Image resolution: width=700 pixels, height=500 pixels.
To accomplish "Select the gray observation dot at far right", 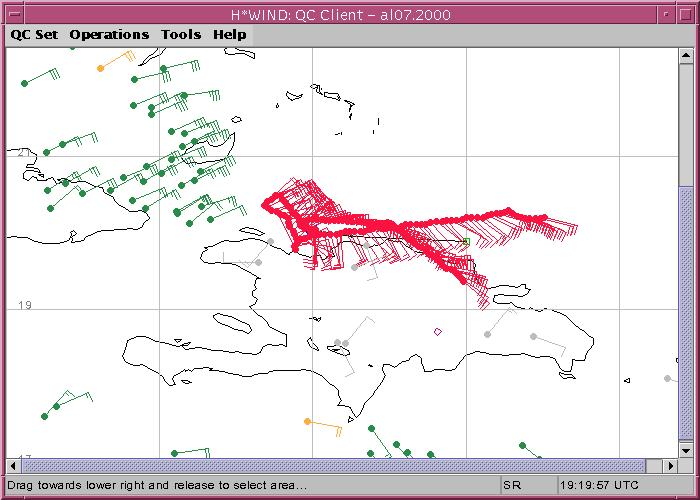I will (667, 378).
